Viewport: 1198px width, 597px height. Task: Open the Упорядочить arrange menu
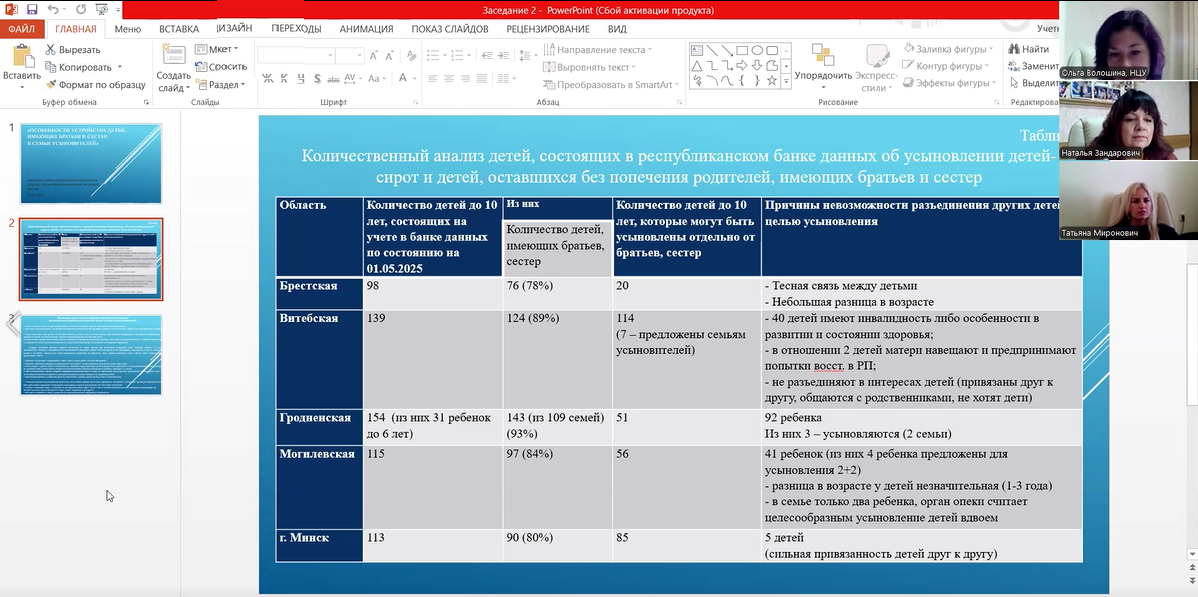point(823,67)
